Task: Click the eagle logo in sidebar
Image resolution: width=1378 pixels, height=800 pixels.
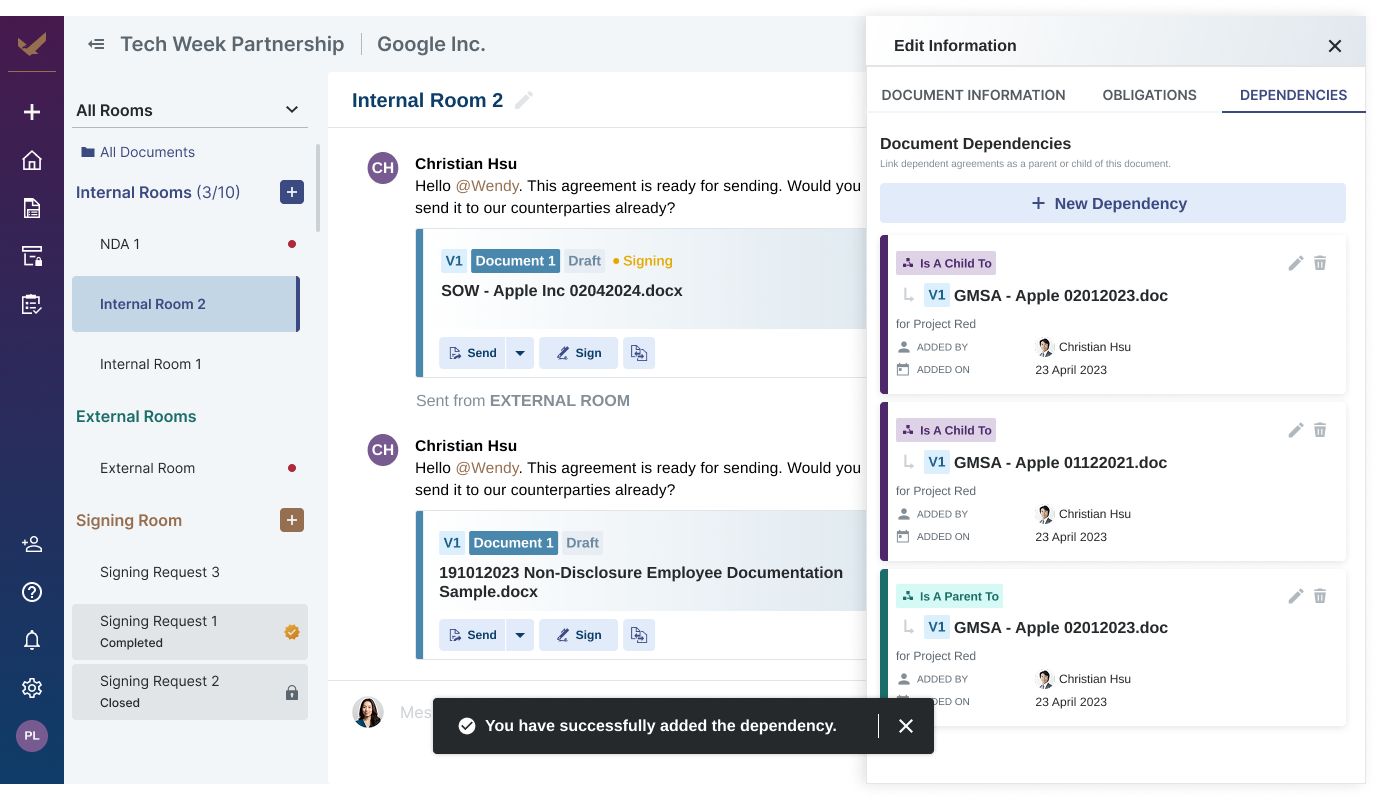Action: (32, 44)
